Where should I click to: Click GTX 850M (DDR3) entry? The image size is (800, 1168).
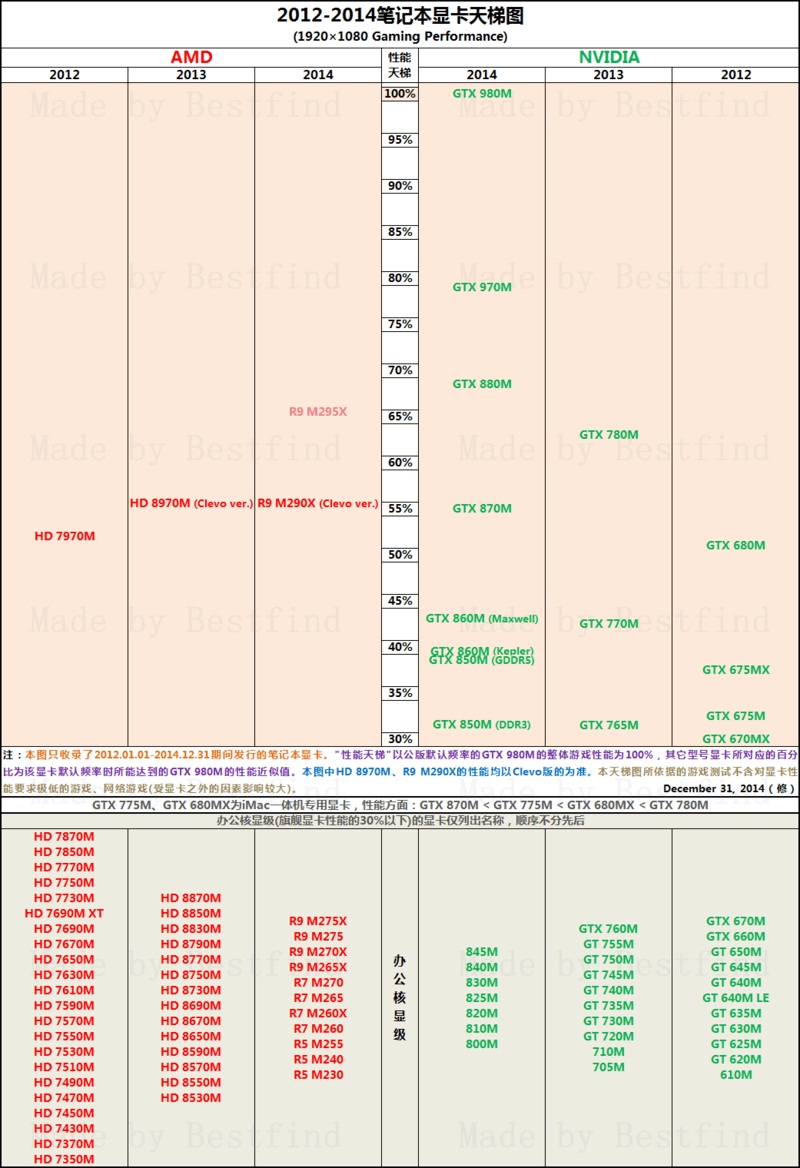click(x=482, y=724)
